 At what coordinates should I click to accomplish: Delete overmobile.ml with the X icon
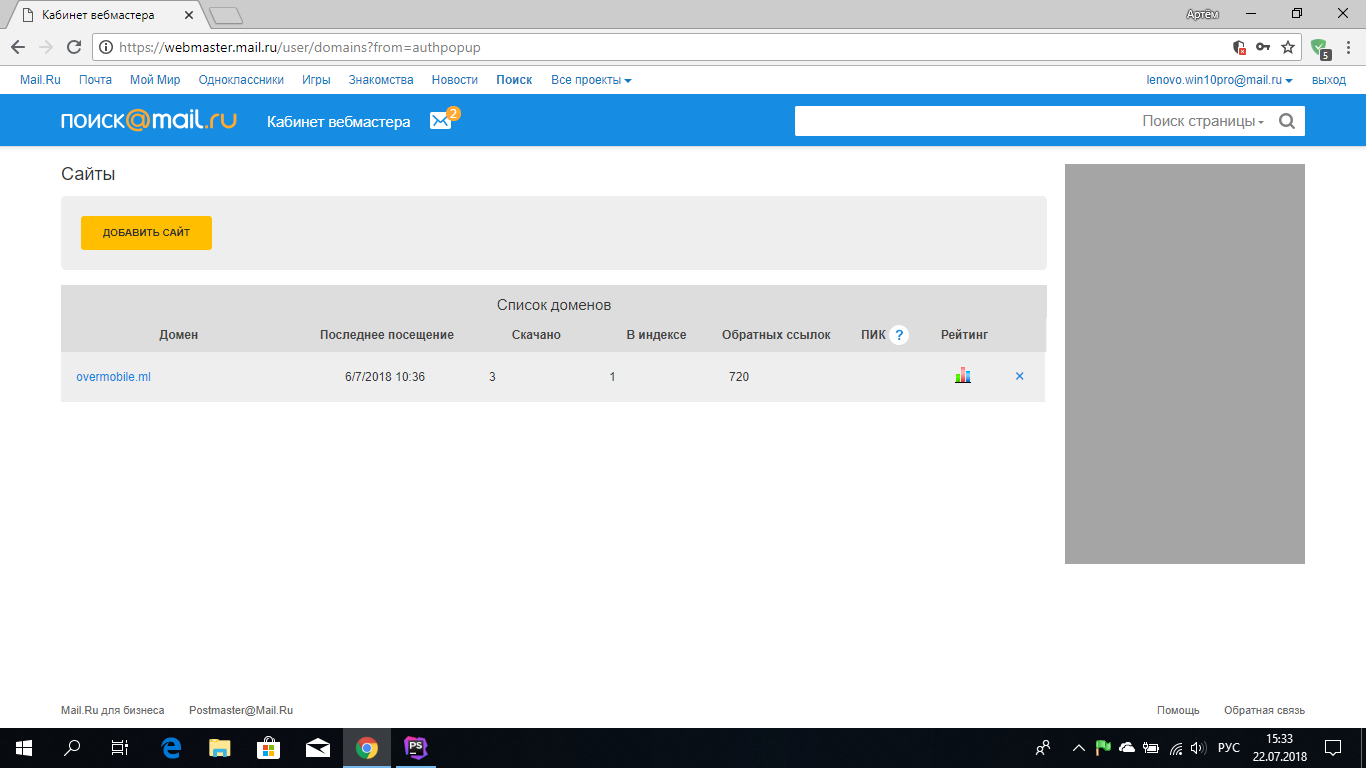[1019, 376]
